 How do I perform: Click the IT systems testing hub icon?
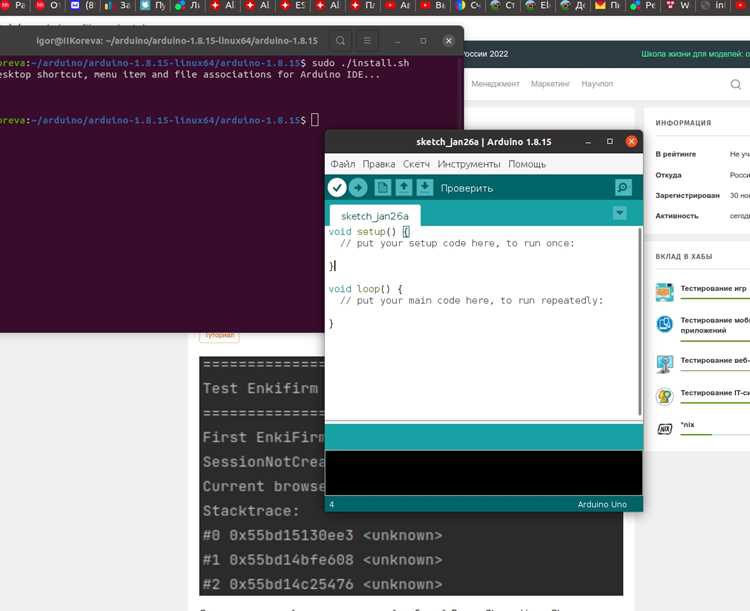click(x=664, y=396)
